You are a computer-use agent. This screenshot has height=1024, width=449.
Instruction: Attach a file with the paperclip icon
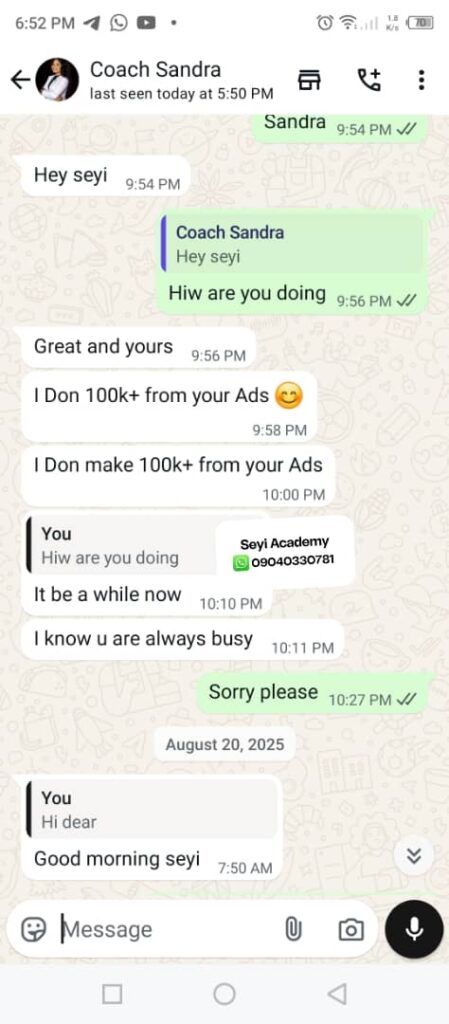click(x=293, y=929)
